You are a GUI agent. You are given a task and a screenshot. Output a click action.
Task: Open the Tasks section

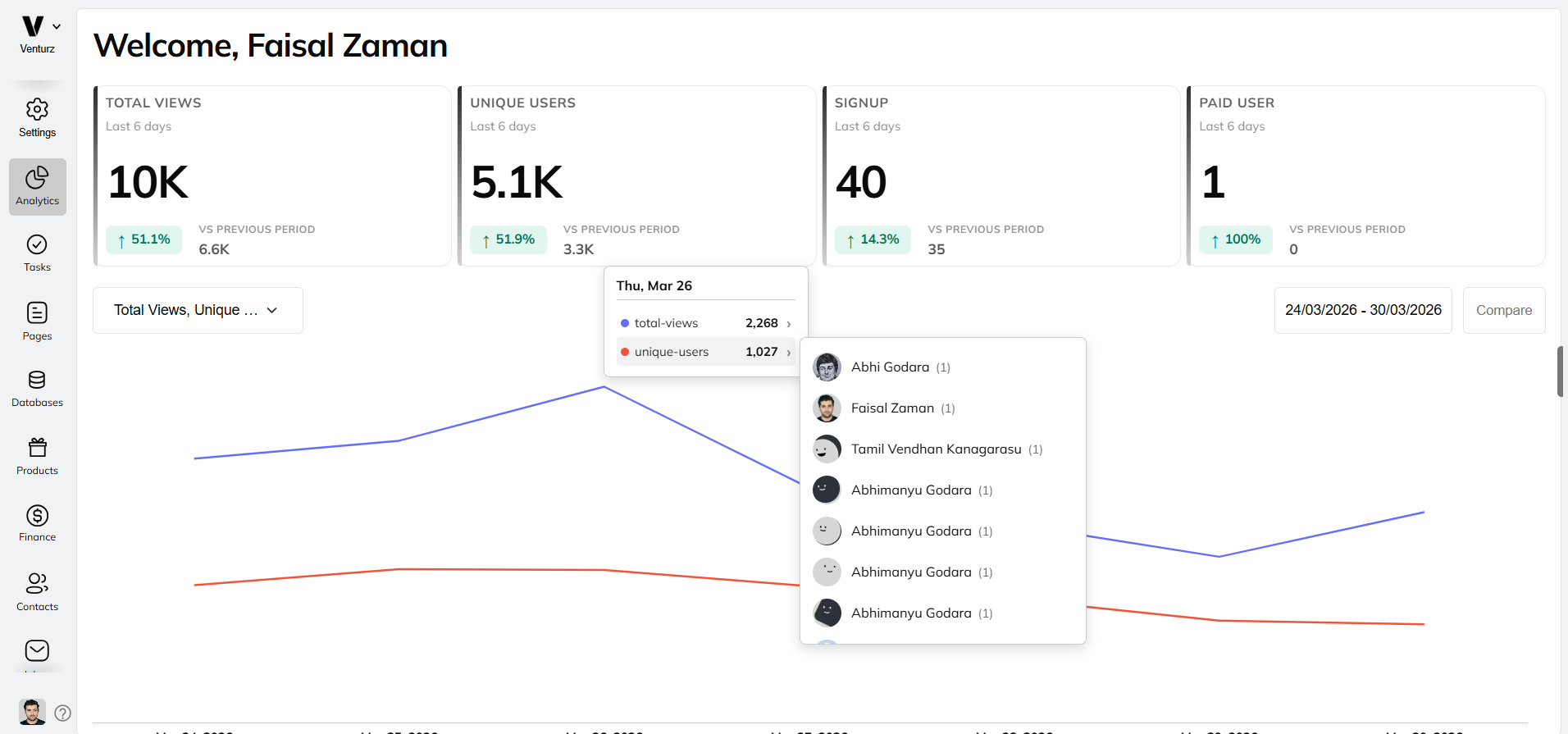pos(37,253)
